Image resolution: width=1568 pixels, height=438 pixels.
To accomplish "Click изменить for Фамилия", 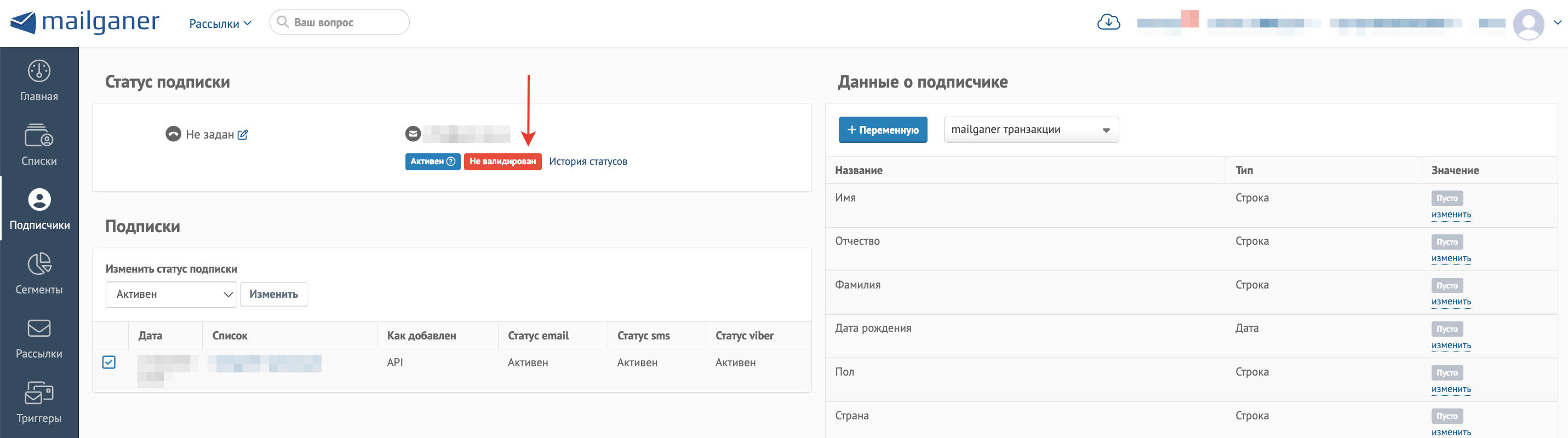I will [x=1451, y=302].
